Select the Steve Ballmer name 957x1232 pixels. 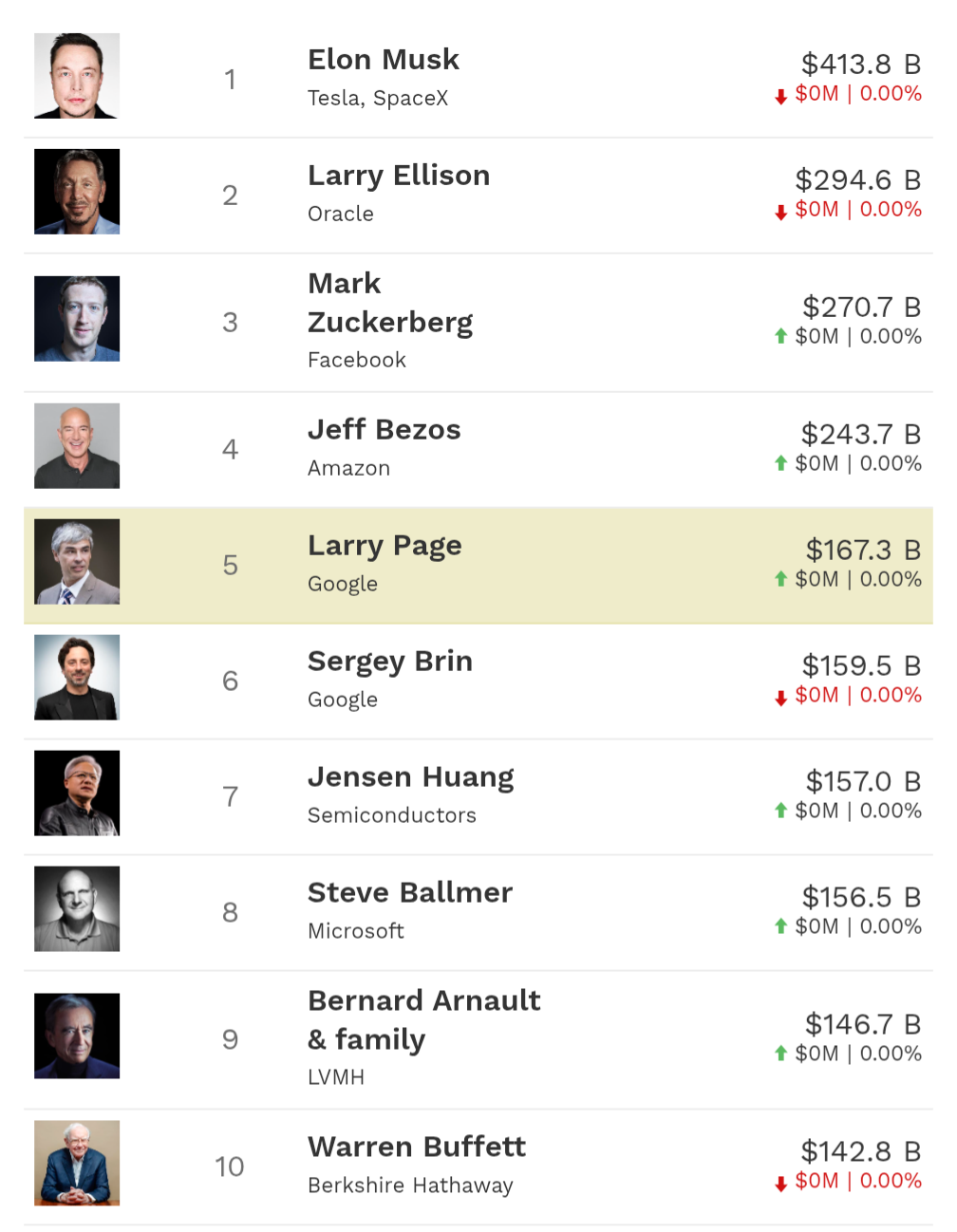(410, 893)
